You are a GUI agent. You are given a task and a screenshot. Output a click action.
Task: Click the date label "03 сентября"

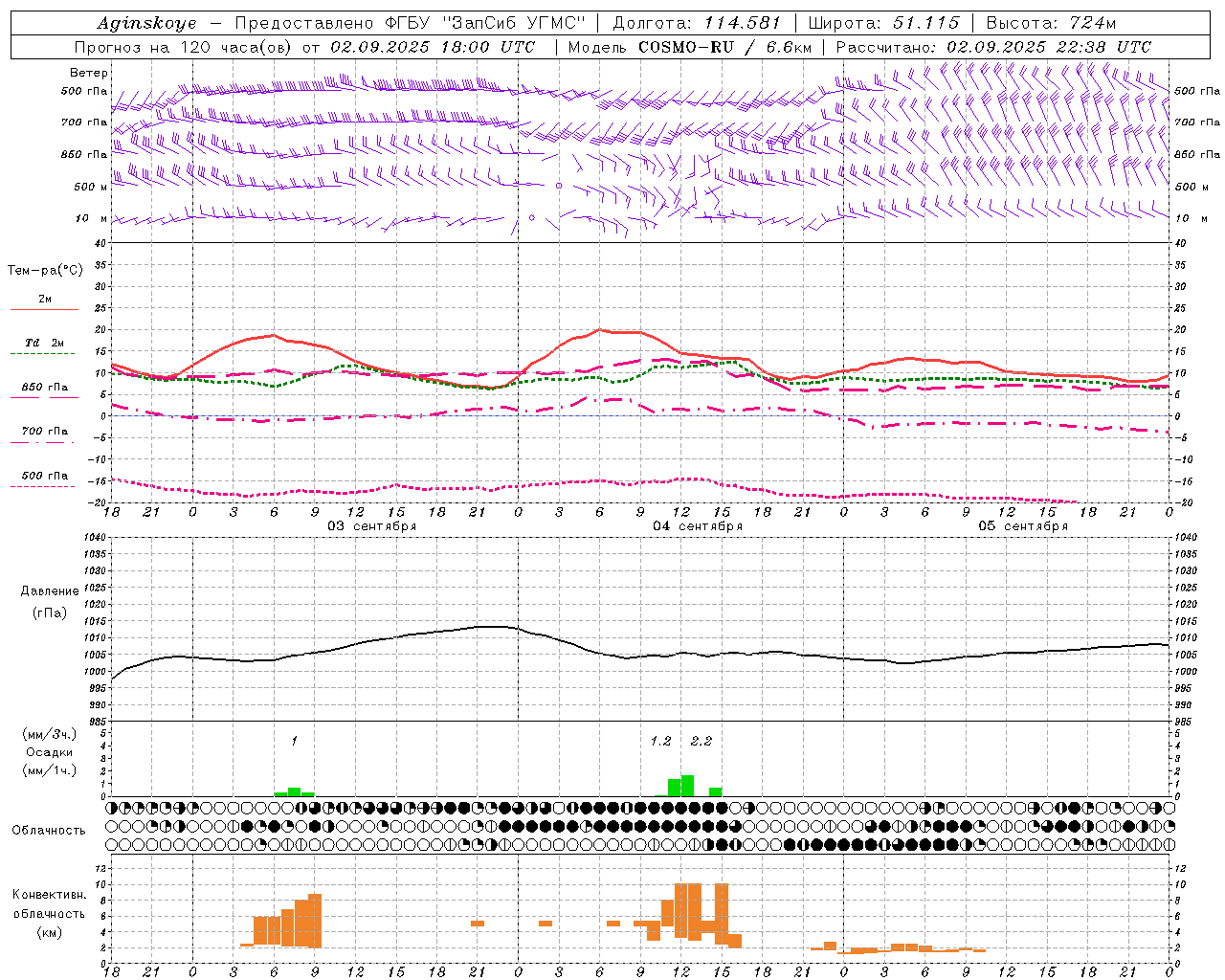point(372,526)
